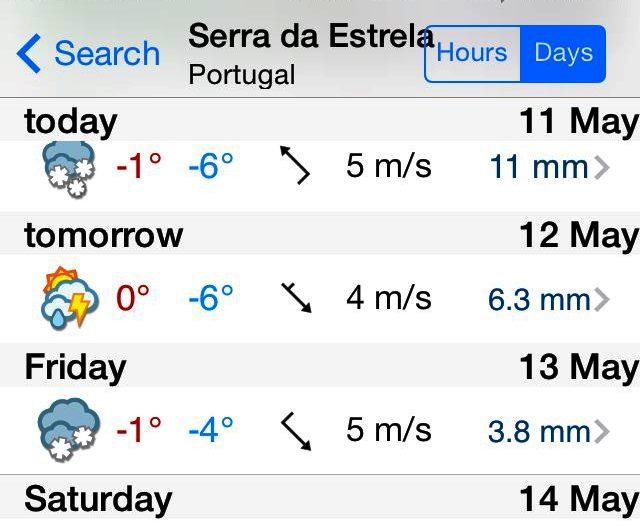The image size is (640, 526).
Task: Tap Friday's -4° low temperature
Action: 211,430
